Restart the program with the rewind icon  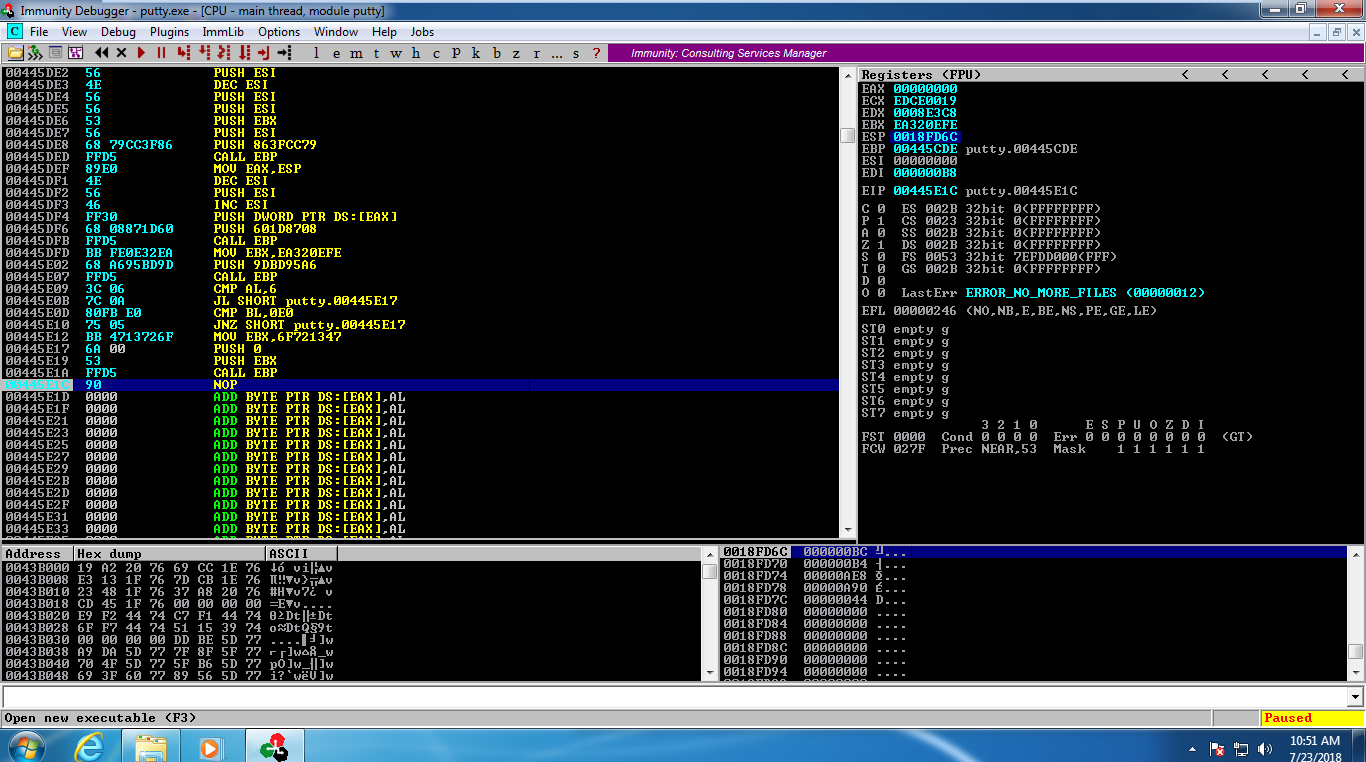pos(102,53)
